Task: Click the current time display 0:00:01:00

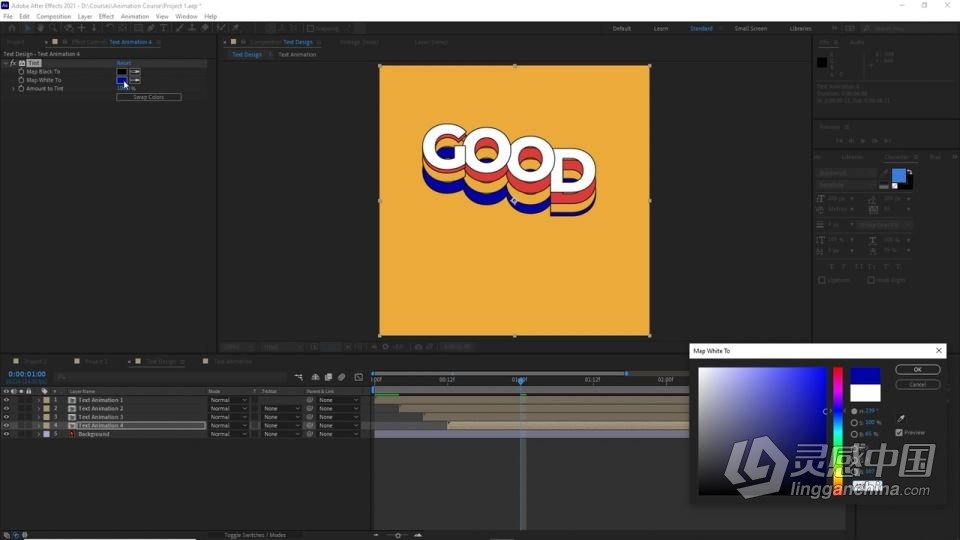Action: tap(27, 374)
